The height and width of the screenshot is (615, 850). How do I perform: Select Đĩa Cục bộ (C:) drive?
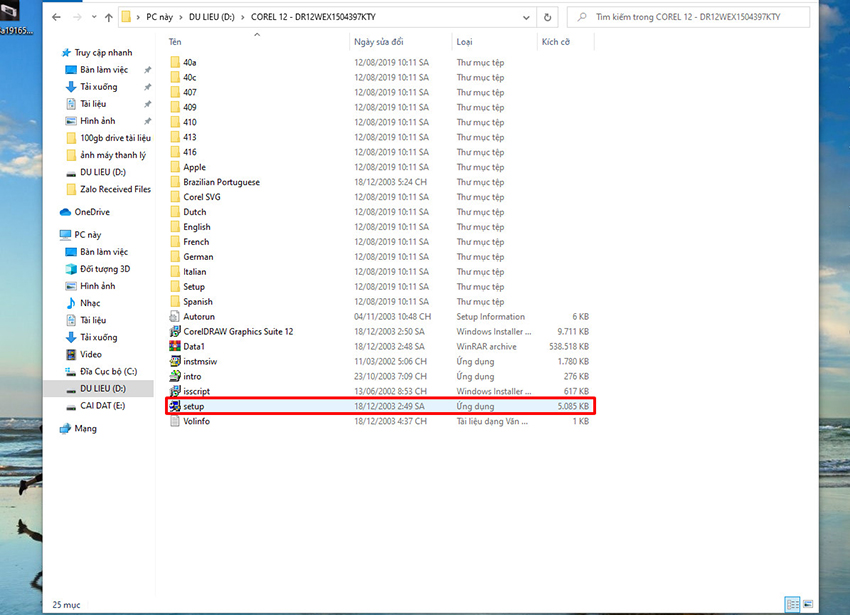pos(108,371)
